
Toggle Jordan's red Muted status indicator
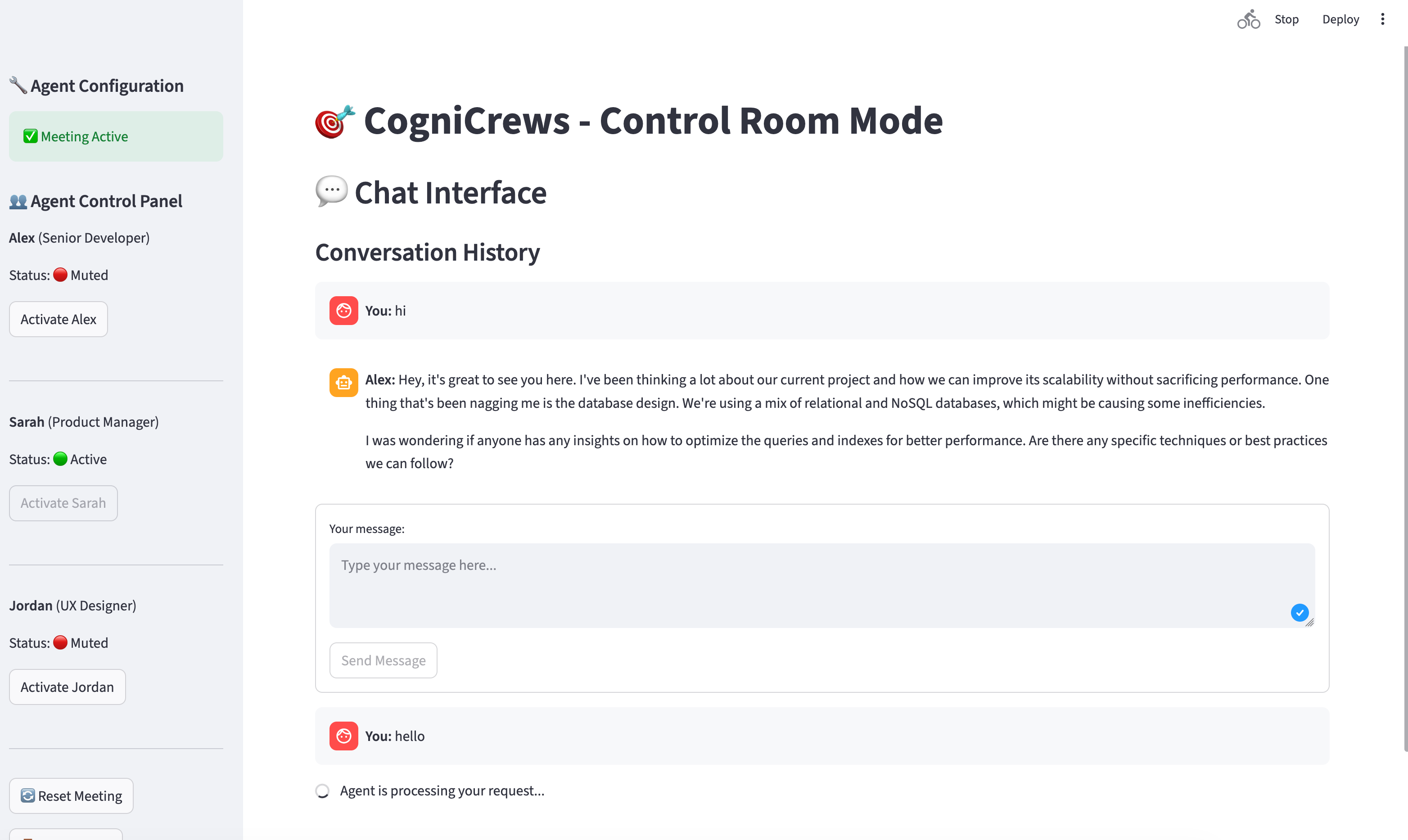click(x=61, y=642)
